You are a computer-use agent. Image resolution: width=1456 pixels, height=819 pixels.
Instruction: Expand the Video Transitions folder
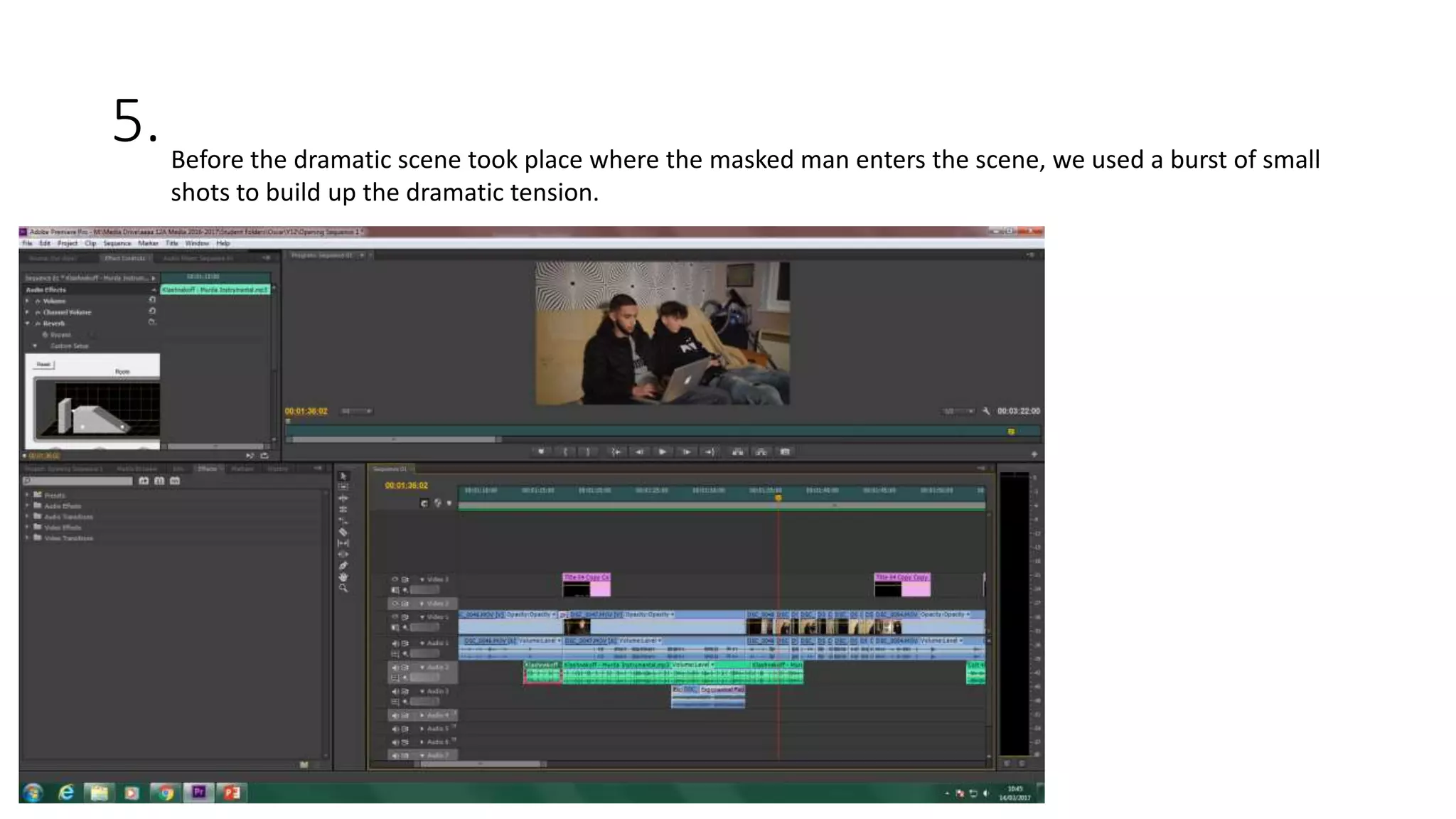pos(28,538)
